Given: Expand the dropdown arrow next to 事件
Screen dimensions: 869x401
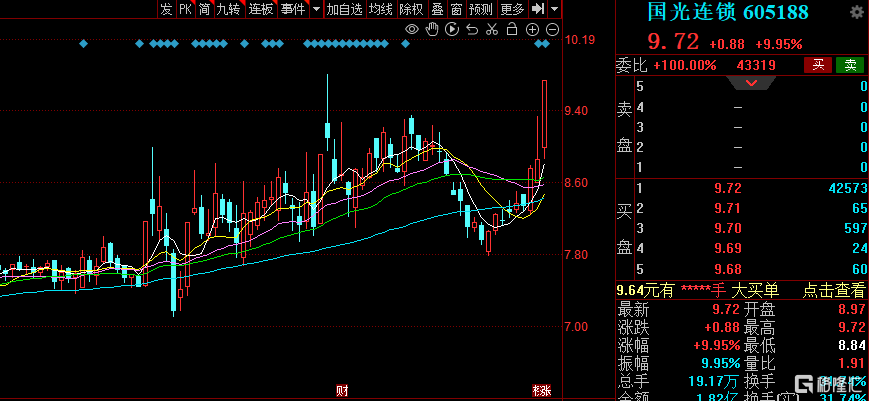Looking at the screenshot, I should (316, 9).
